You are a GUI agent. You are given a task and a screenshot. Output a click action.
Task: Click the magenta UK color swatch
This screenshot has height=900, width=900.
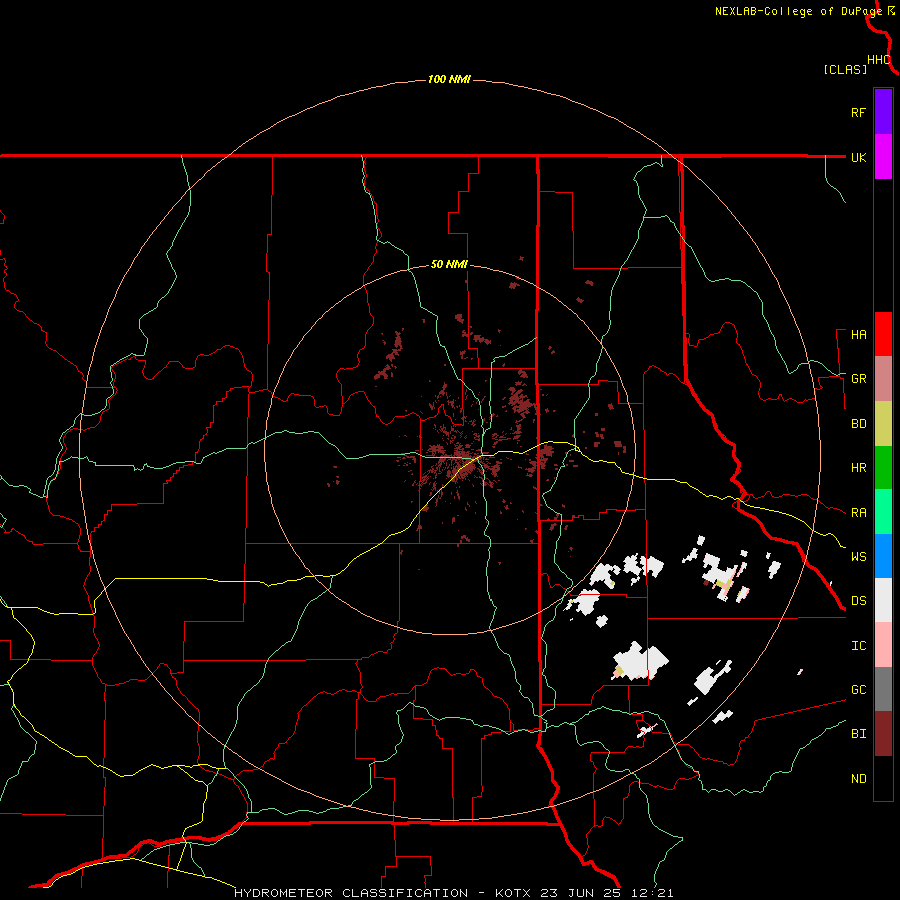[883, 157]
